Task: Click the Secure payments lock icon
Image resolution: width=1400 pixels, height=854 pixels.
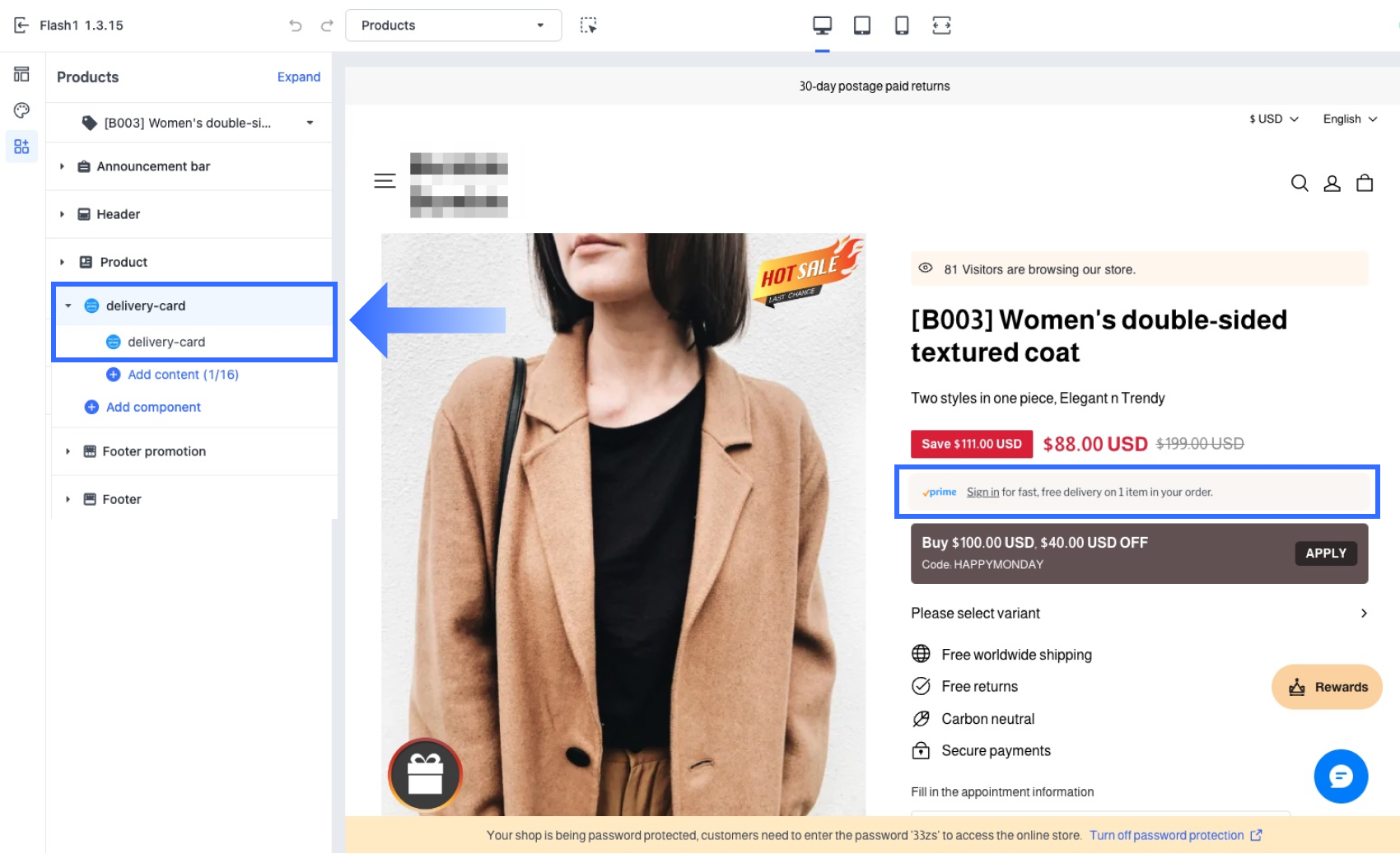Action: [921, 750]
